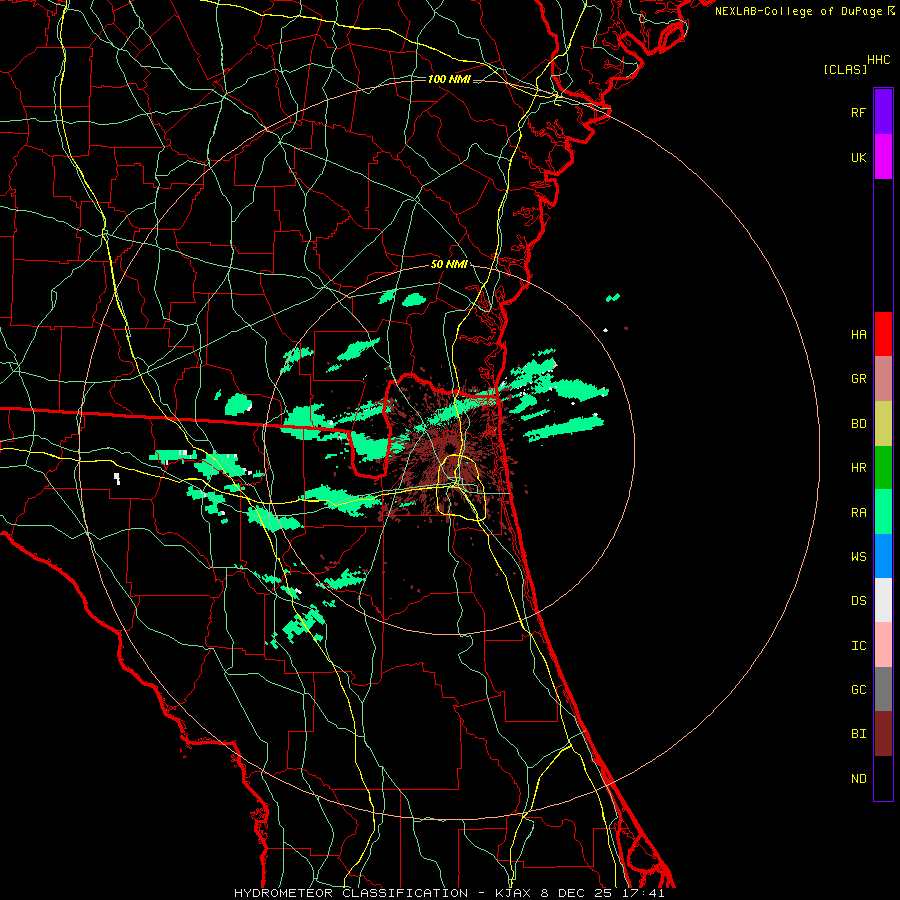Click the WS blue legend swatch
900x900 pixels.
(883, 556)
